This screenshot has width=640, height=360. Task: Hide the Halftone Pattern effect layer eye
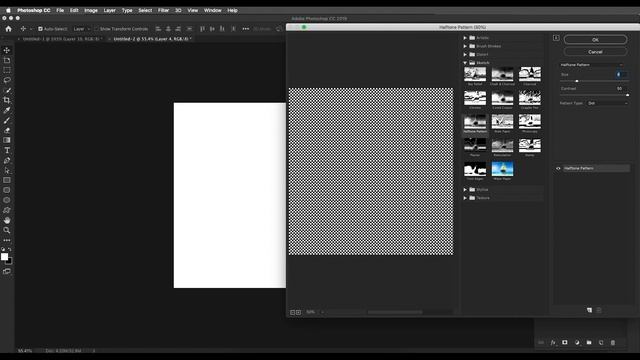point(558,168)
